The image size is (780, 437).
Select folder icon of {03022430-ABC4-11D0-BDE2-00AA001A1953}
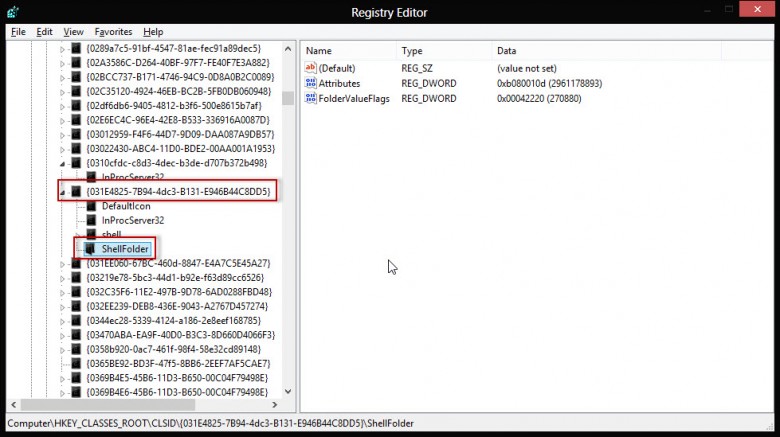point(76,149)
